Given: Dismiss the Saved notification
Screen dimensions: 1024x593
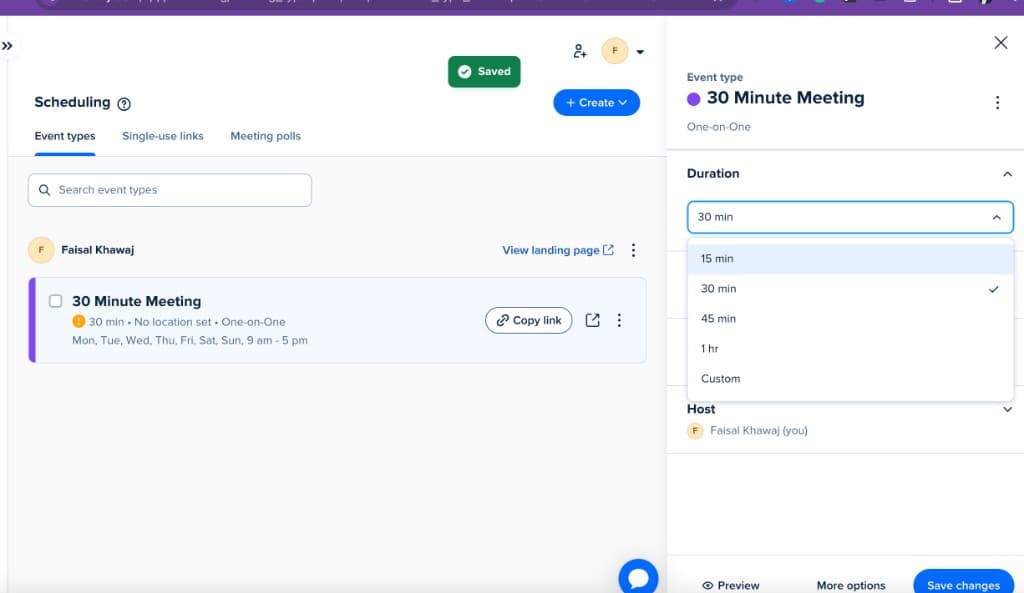Looking at the screenshot, I should (x=484, y=72).
